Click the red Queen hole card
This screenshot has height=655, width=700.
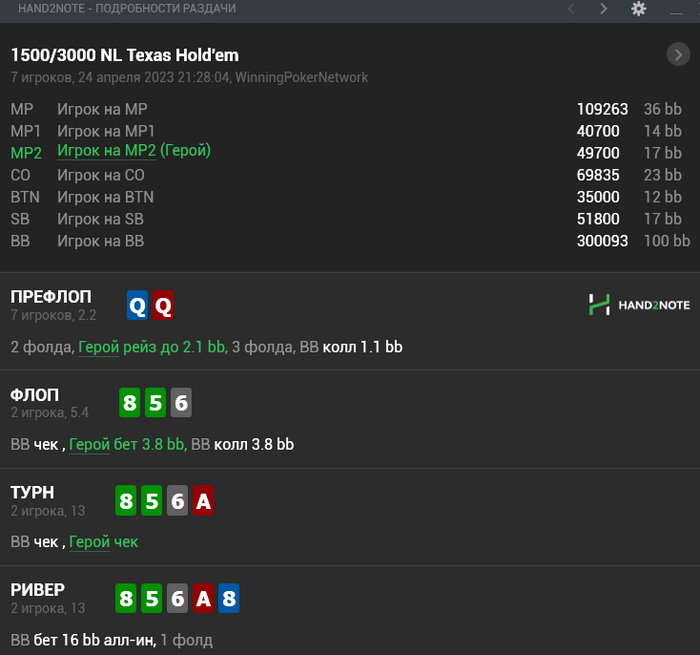(163, 306)
